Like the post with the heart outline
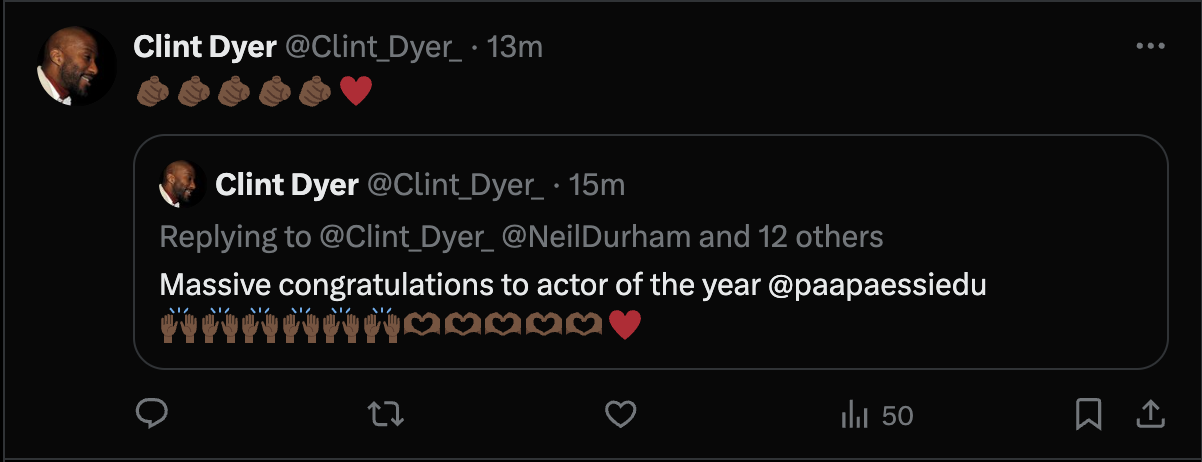The width and height of the screenshot is (1202, 462). 621,413
